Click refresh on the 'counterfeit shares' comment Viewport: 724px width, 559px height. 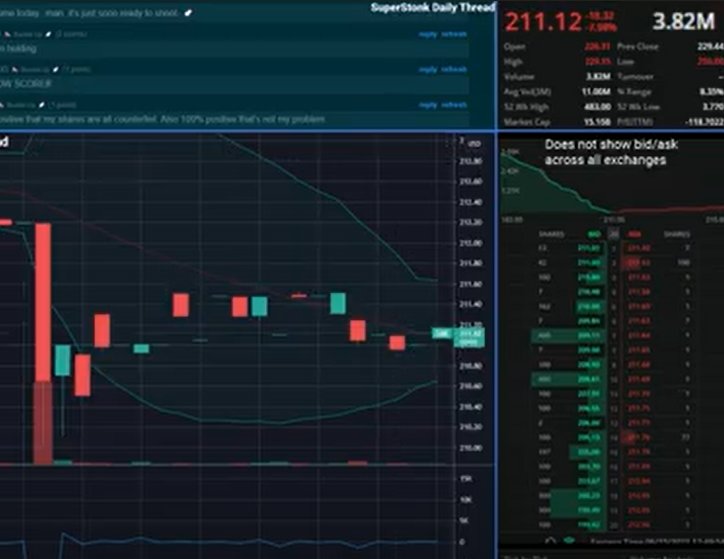(454, 105)
